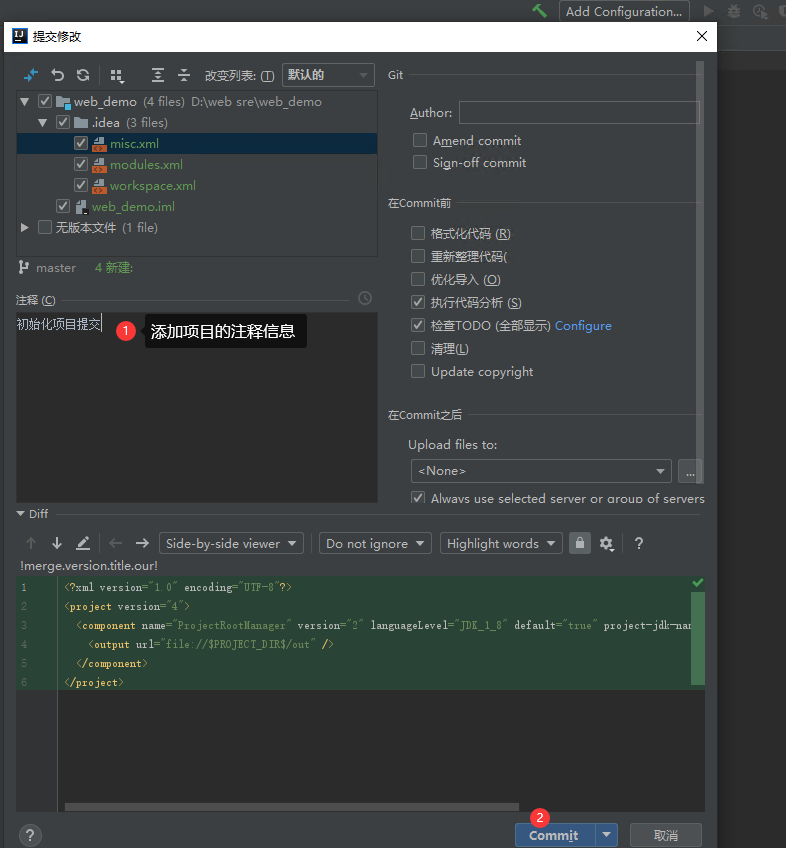Screen dimensions: 786x848
Task: Click the Run play icon in main toolbar
Action: click(709, 10)
